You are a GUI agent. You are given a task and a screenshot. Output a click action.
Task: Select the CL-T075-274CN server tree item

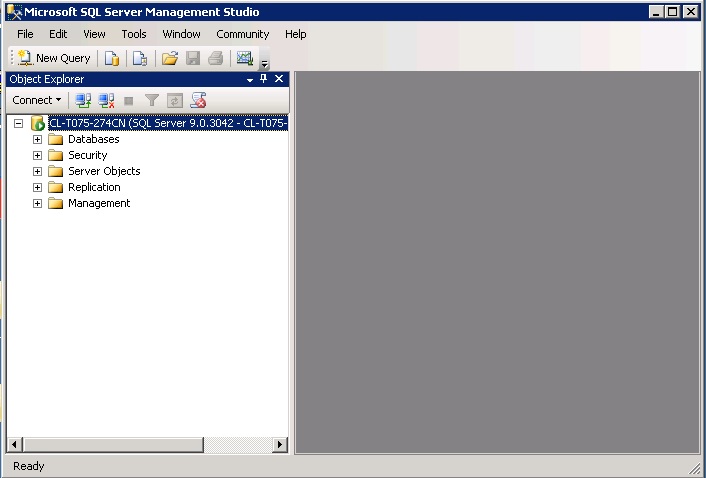pos(168,123)
